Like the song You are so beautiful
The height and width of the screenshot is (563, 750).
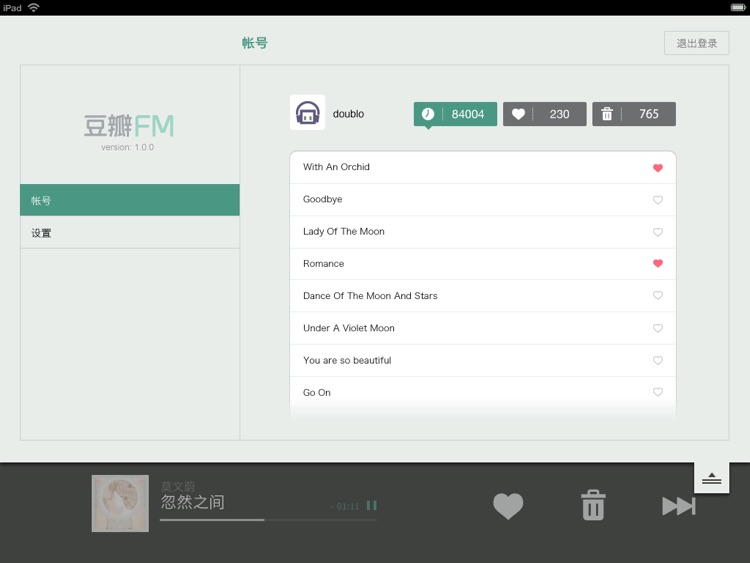coord(658,360)
